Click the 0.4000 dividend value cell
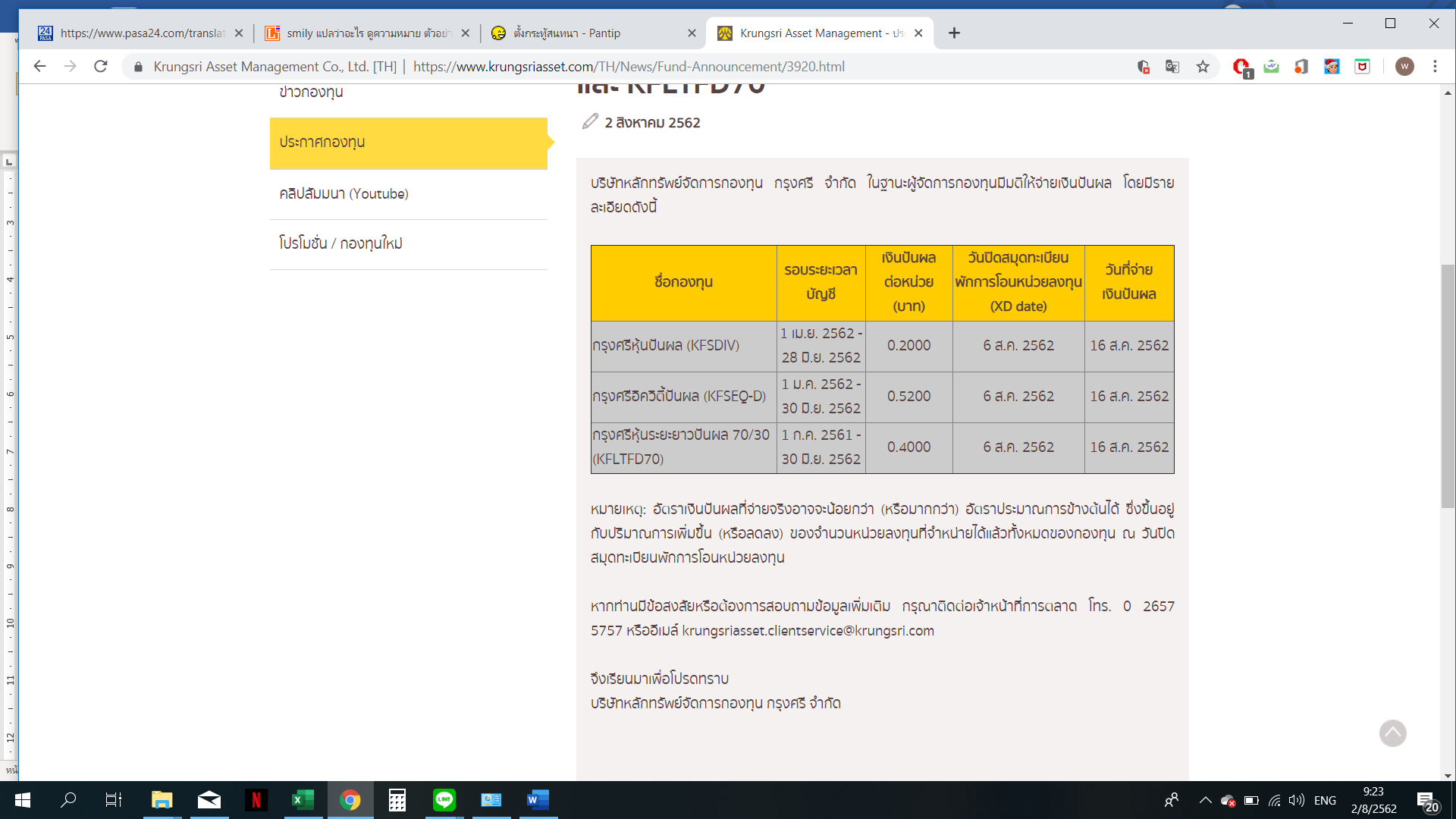The image size is (1456, 819). [x=908, y=447]
